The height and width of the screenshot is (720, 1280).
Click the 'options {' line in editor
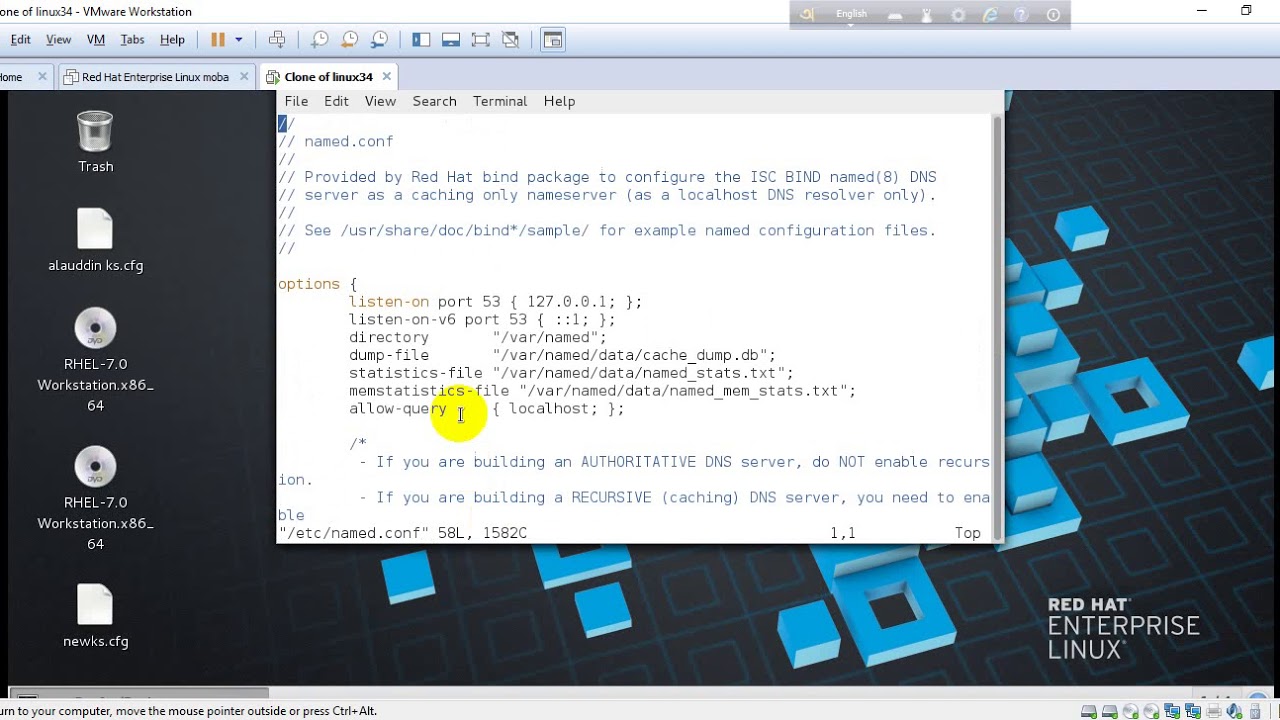coord(317,285)
